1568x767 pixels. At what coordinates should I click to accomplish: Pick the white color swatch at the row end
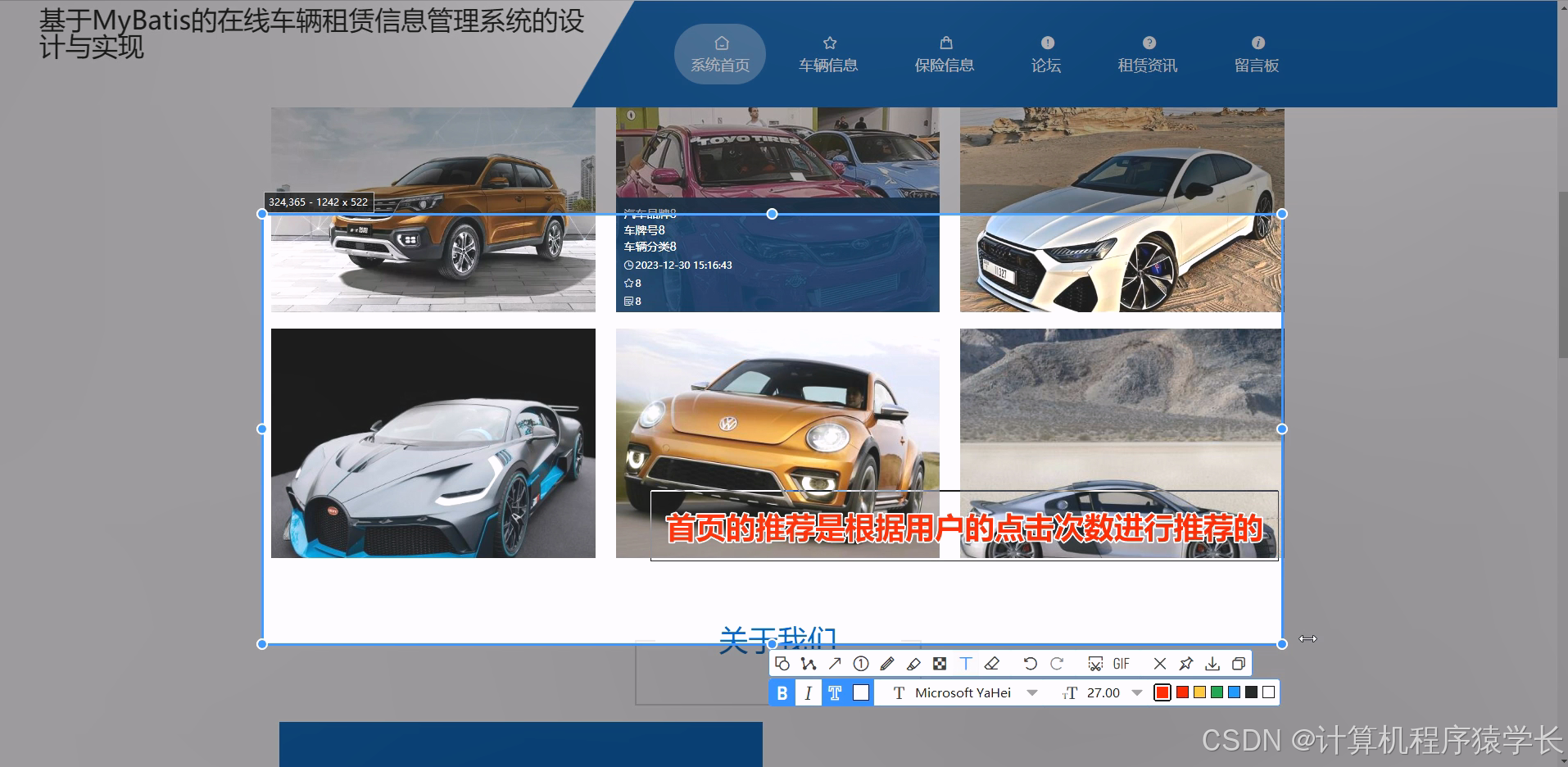[x=1268, y=692]
